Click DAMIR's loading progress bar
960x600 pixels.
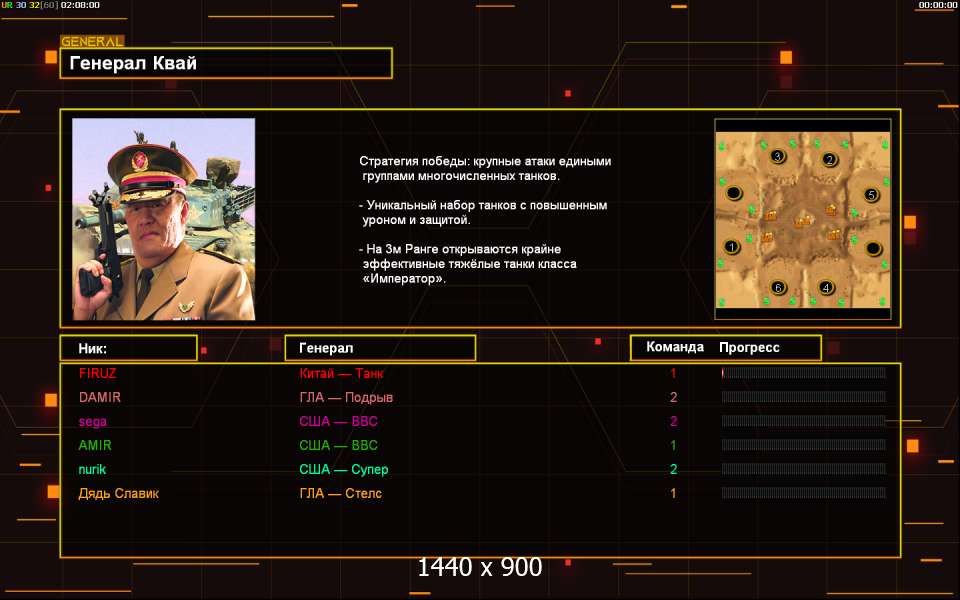803,397
